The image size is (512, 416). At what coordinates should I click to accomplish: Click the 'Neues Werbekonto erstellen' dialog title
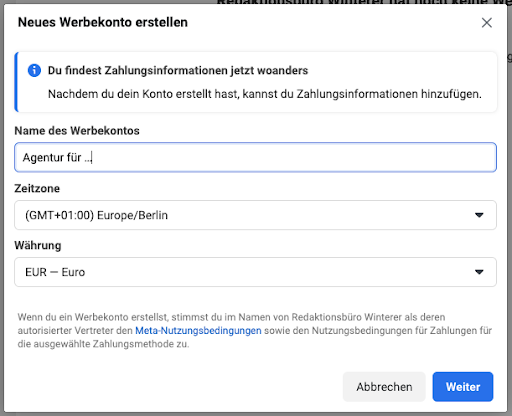(x=103, y=22)
